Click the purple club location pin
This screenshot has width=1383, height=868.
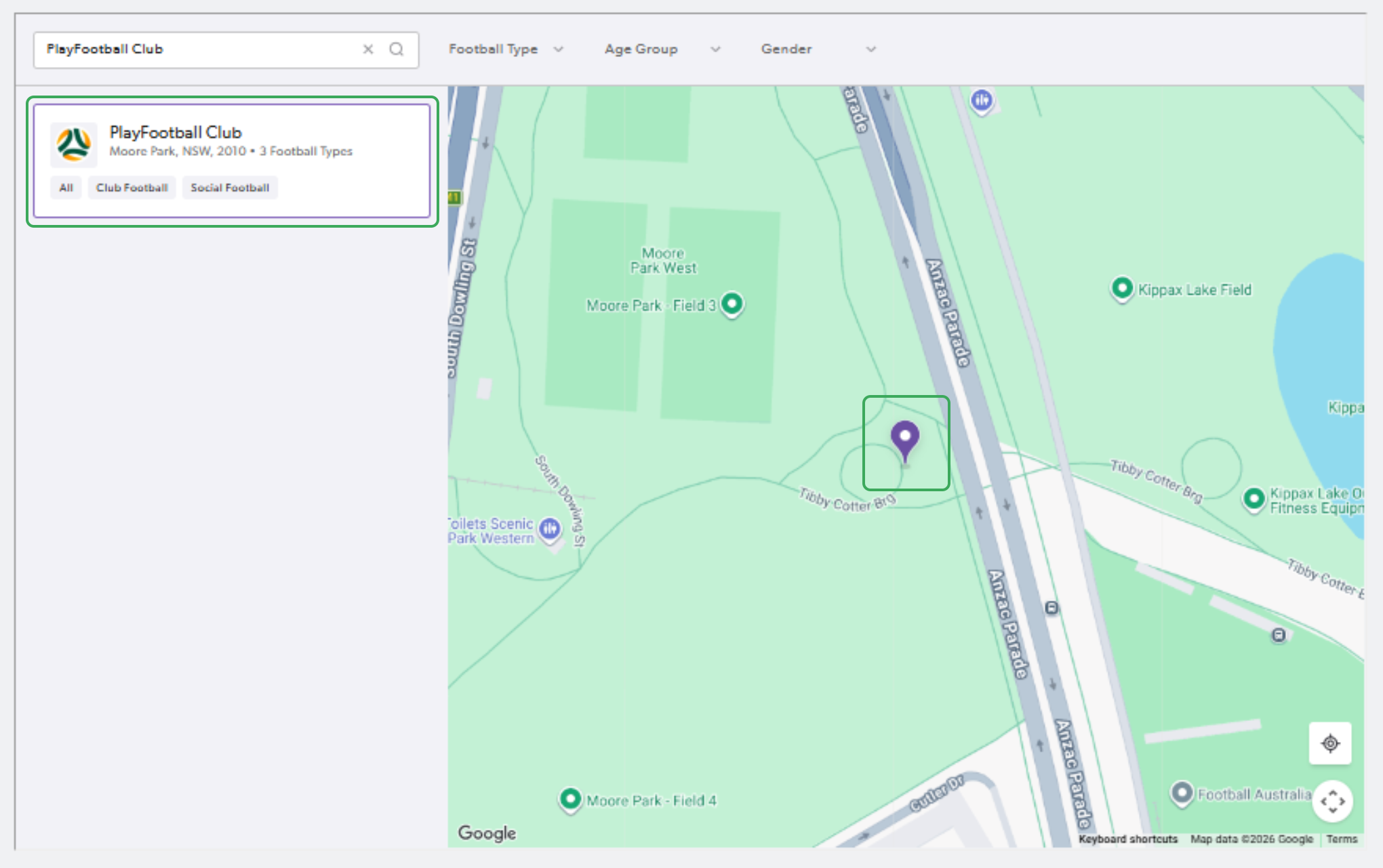[x=905, y=440]
